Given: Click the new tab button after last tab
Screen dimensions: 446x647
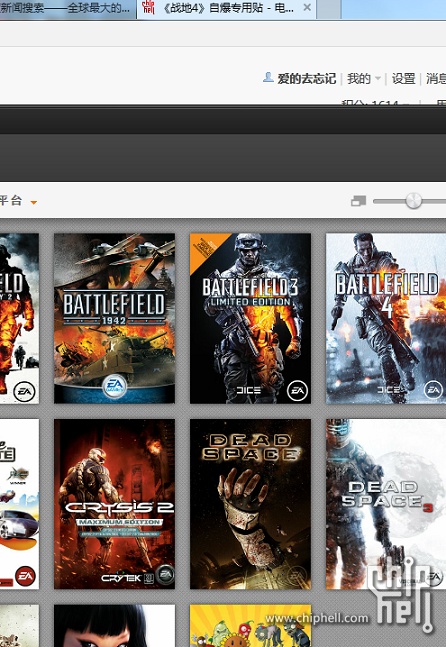Looking at the screenshot, I should point(329,9).
